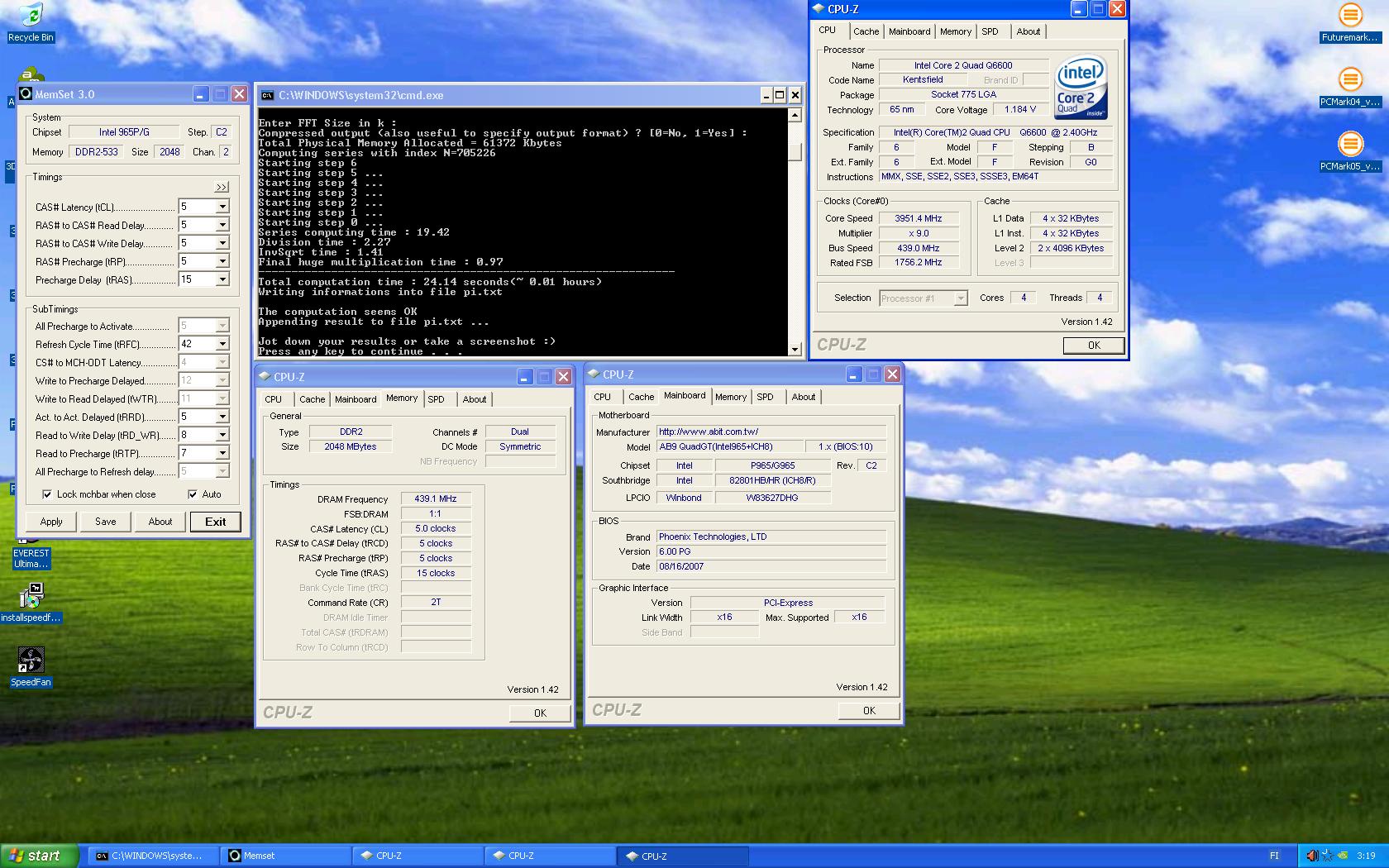
Task: Click the cmd window scrollbar thumb
Action: click(x=795, y=152)
